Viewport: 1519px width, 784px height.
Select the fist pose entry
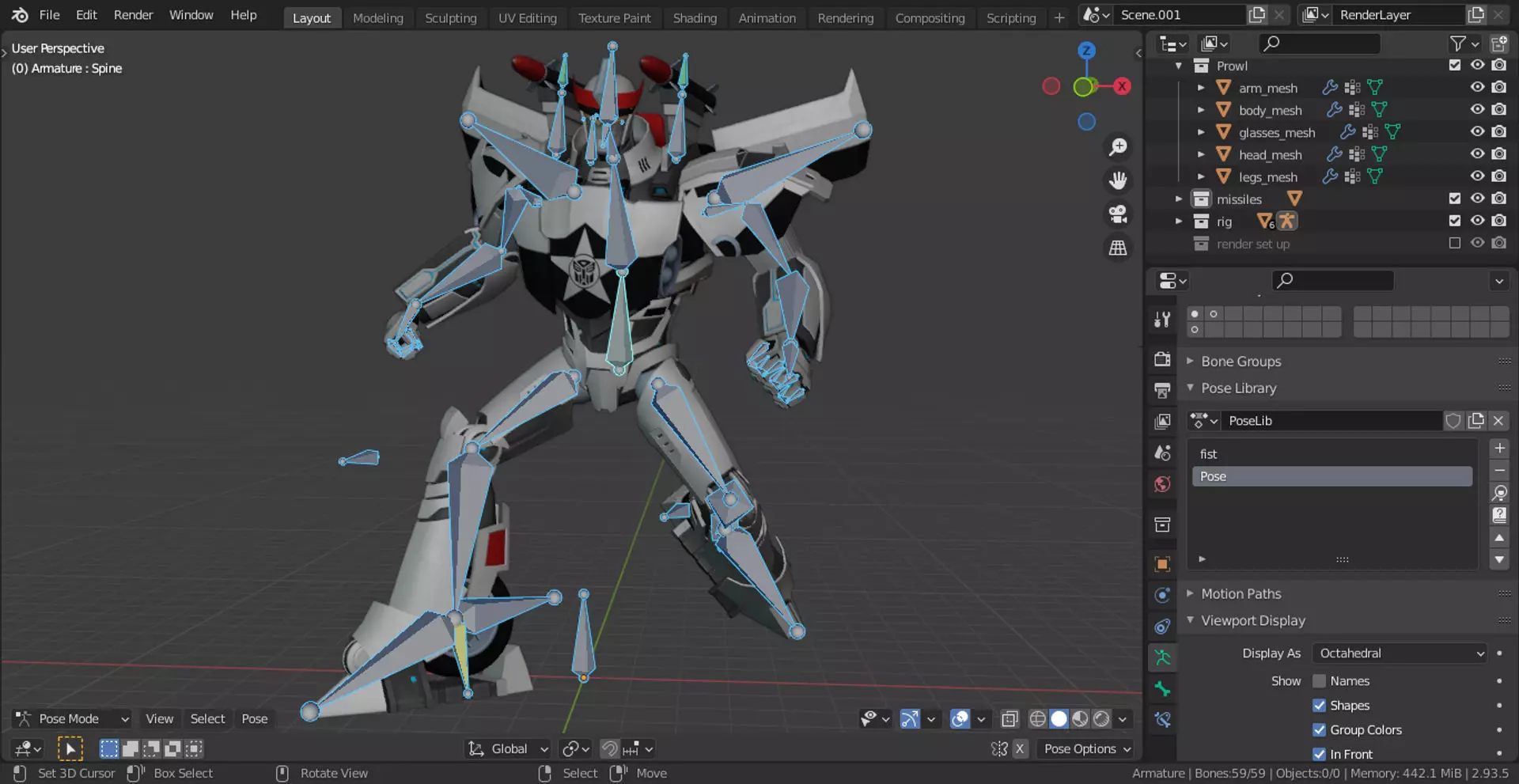click(x=1332, y=454)
